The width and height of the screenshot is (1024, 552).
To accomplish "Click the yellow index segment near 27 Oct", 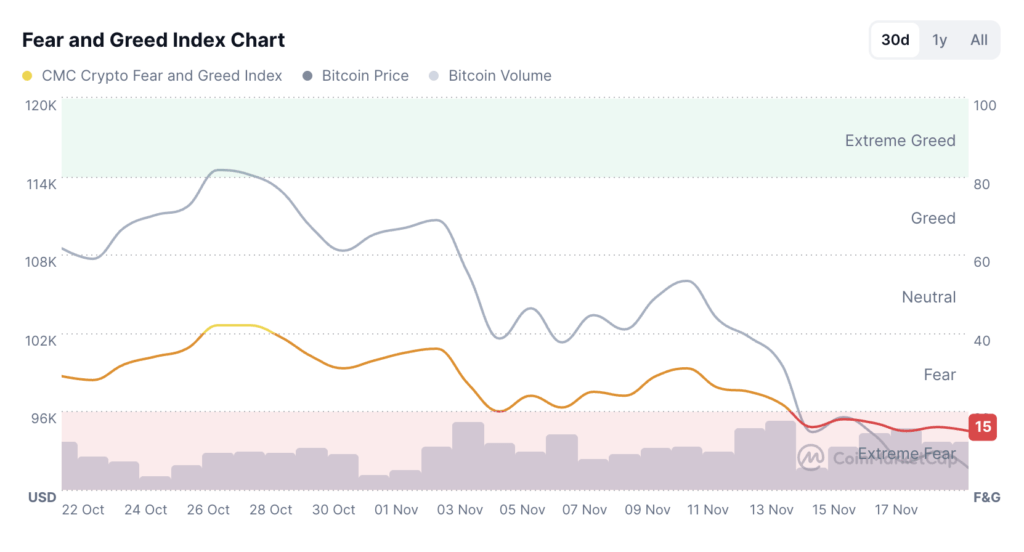I will coord(237,326).
